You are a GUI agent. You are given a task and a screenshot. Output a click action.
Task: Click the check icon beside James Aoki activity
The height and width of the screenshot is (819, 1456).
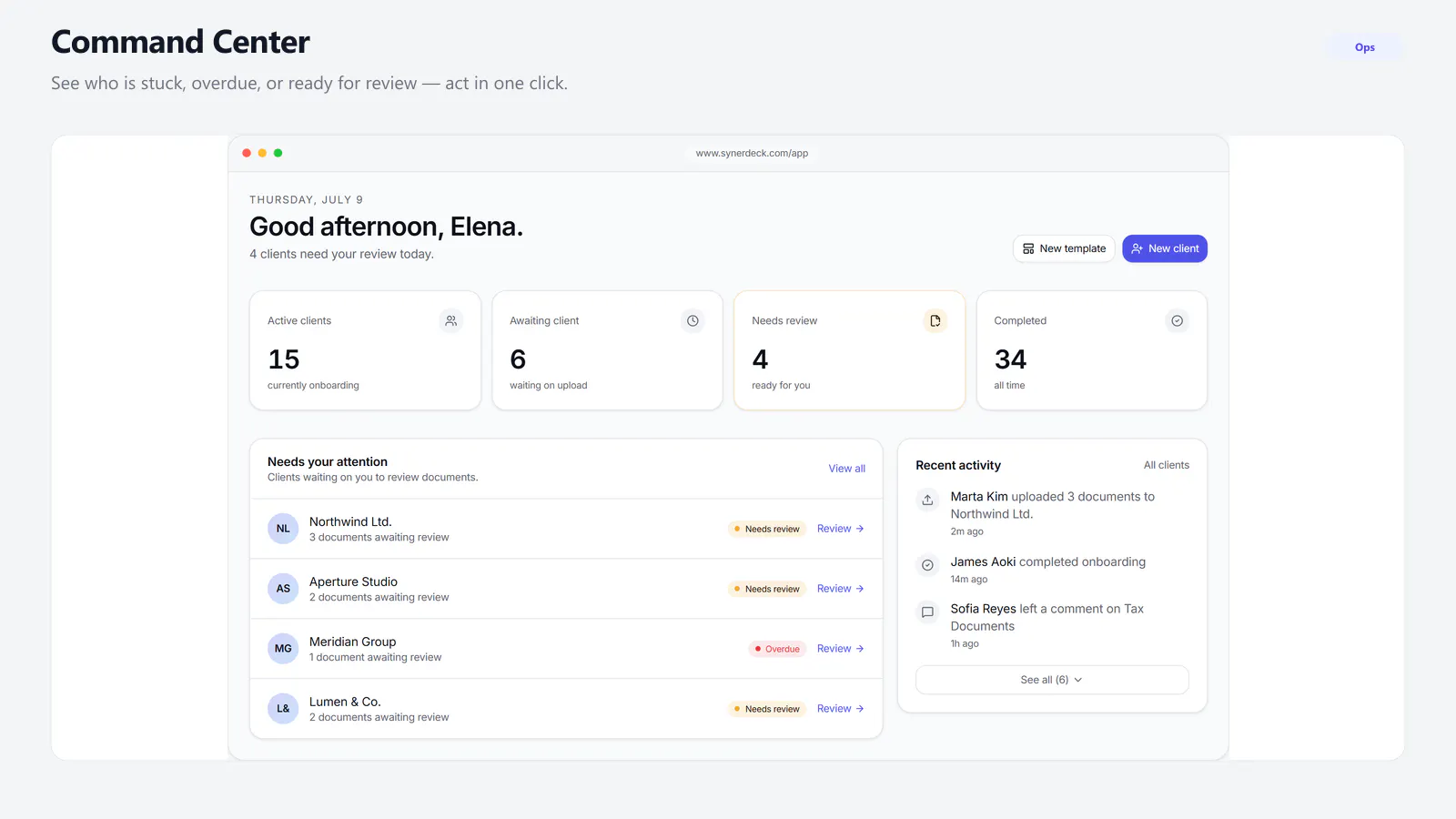click(x=927, y=565)
